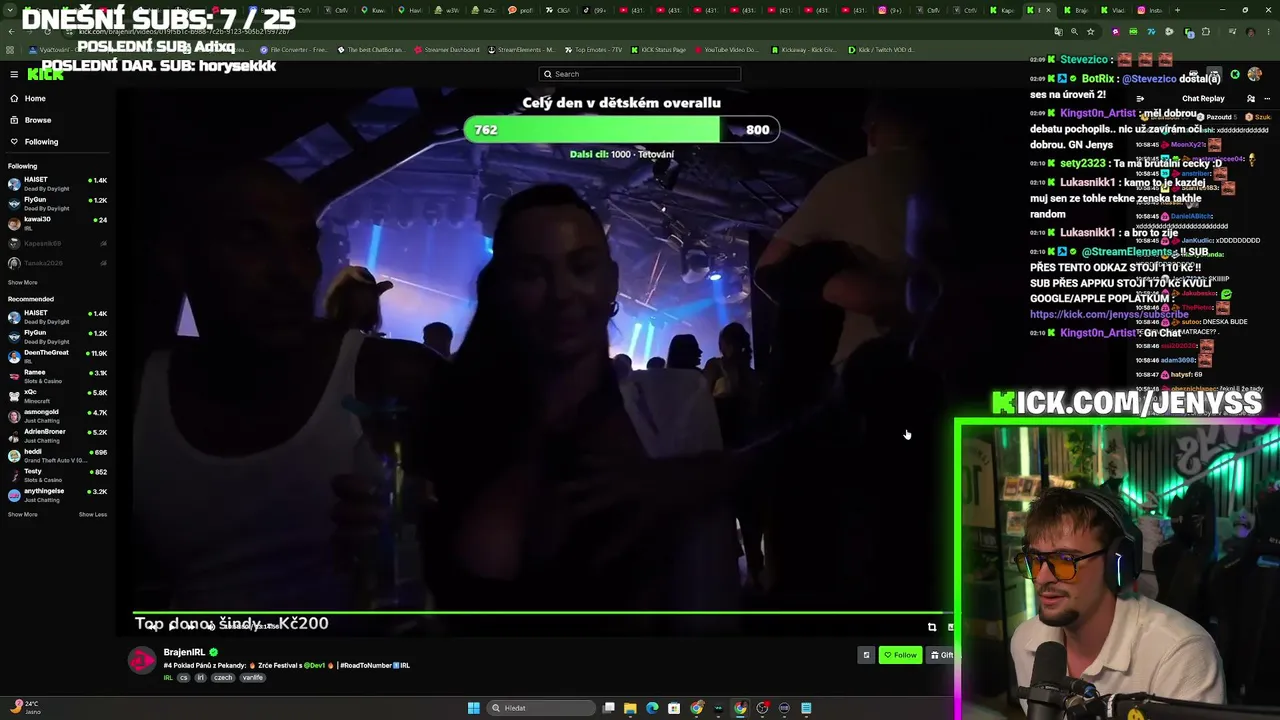The width and height of the screenshot is (1280, 720).
Task: Open File Explorer from the taskbar
Action: 630,708
